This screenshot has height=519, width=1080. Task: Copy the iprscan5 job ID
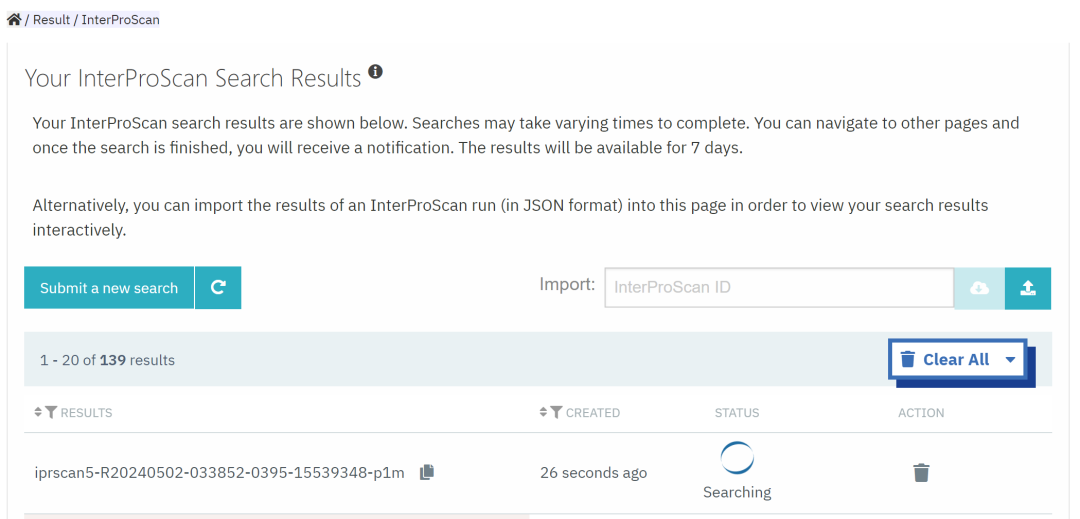427,472
